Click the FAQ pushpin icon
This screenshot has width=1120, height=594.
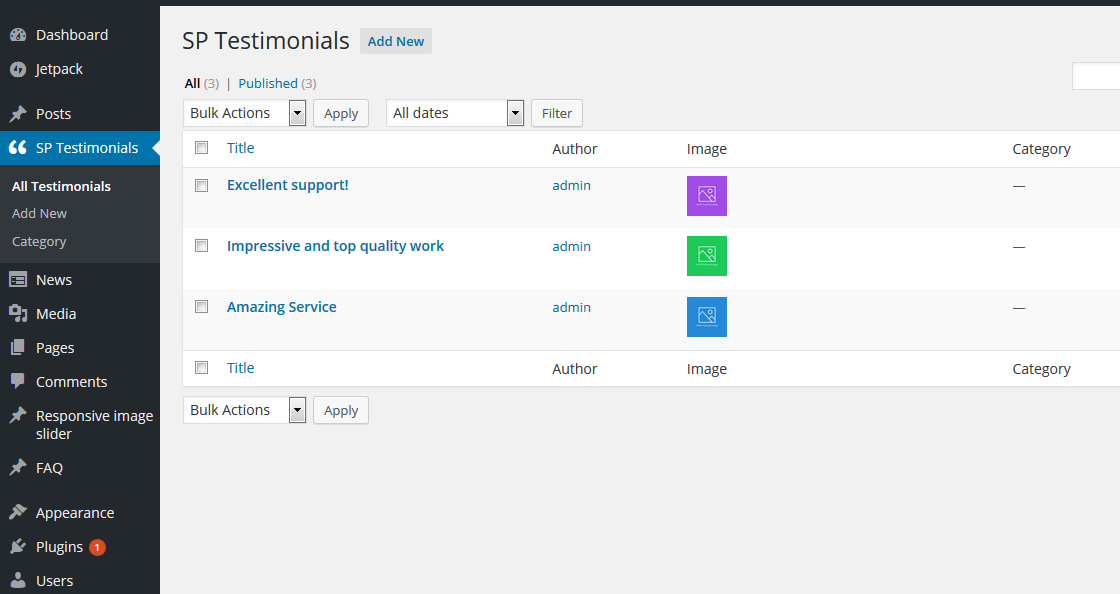[x=18, y=468]
